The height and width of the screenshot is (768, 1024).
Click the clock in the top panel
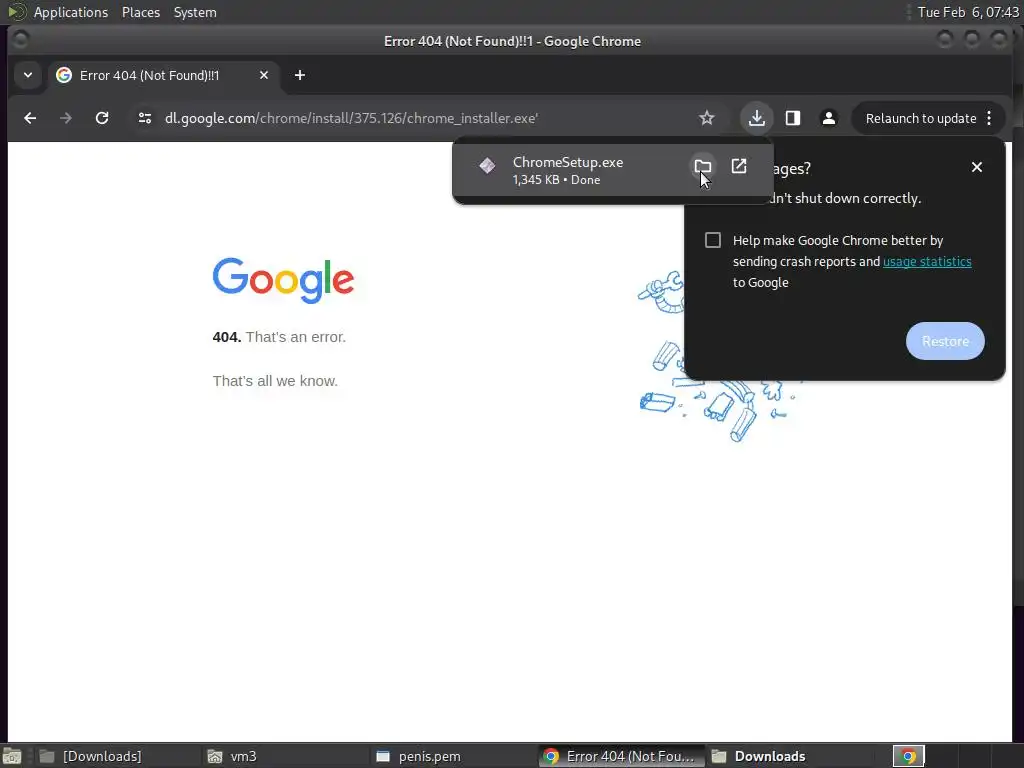pos(968,12)
